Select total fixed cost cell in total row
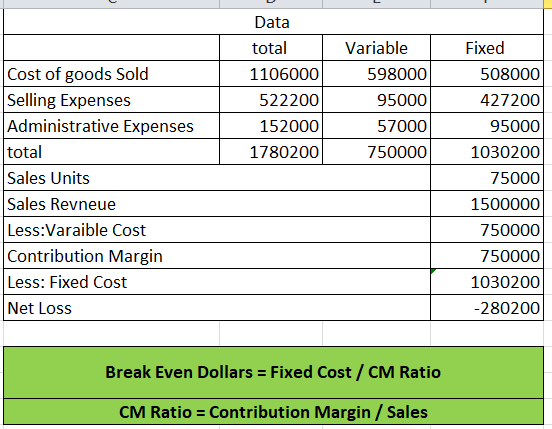 (x=487, y=152)
